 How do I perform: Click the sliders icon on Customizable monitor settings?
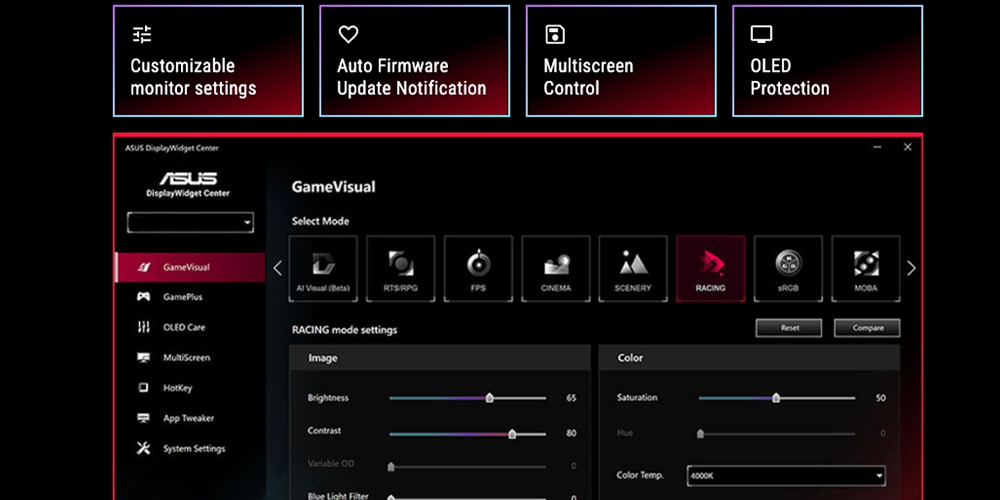coord(142,34)
